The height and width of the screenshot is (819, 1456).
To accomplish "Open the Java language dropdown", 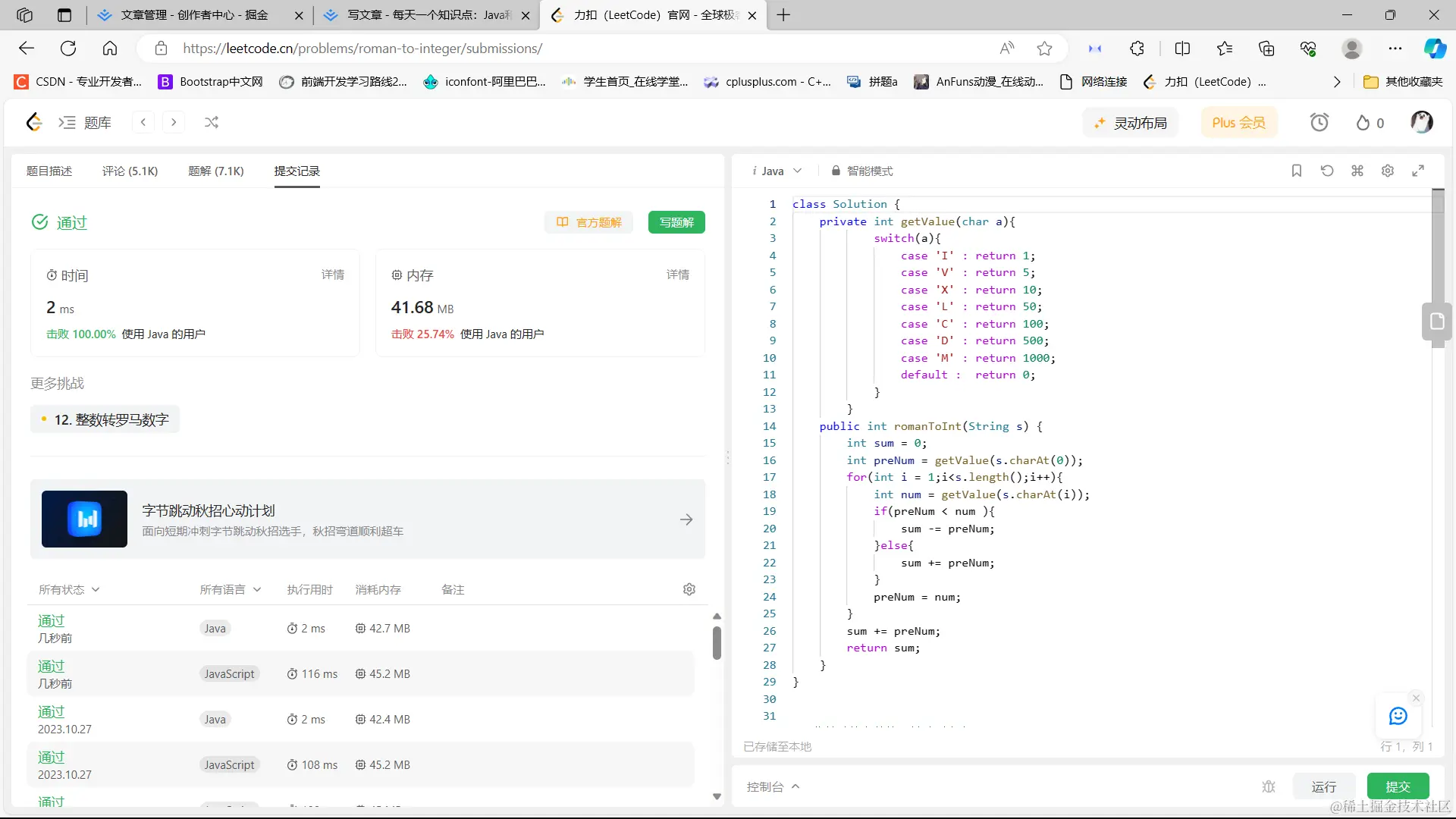I will [777, 171].
